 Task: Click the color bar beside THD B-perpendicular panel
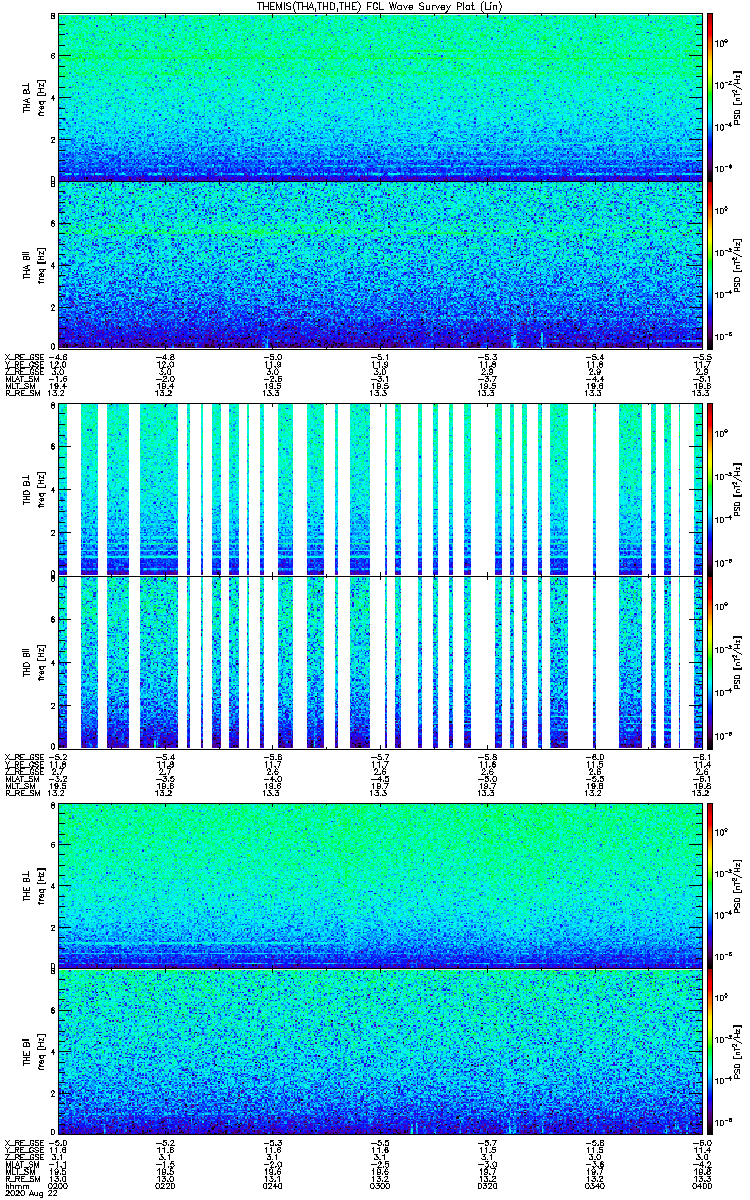710,489
